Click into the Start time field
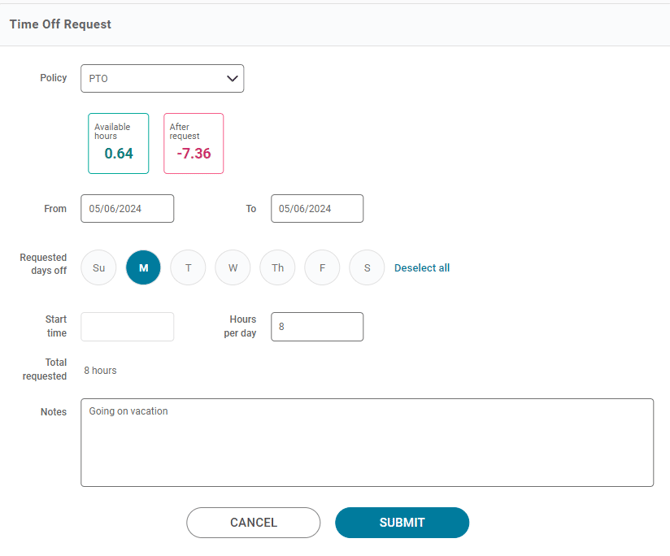 [127, 327]
